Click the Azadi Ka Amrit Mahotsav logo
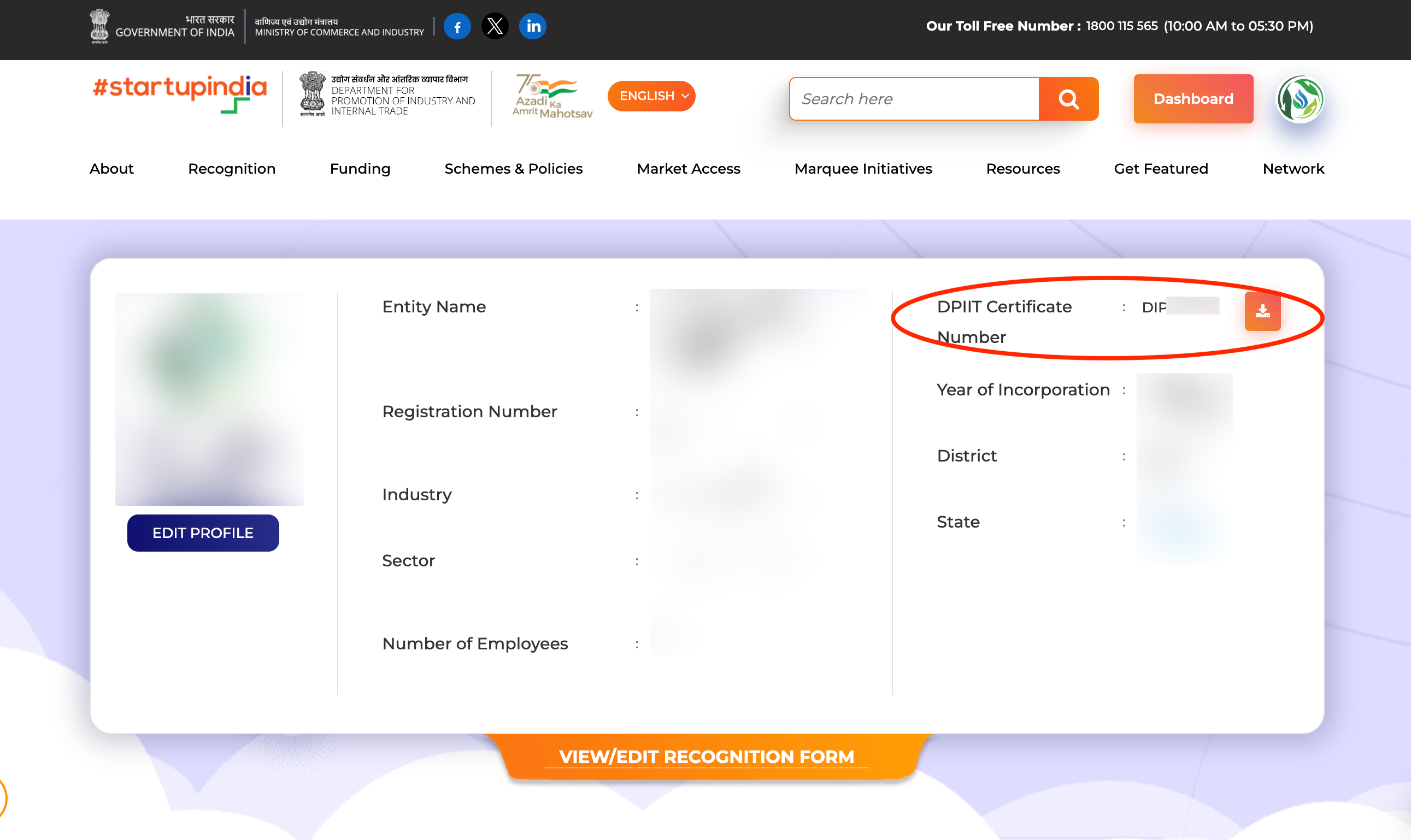1411x840 pixels. point(551,96)
